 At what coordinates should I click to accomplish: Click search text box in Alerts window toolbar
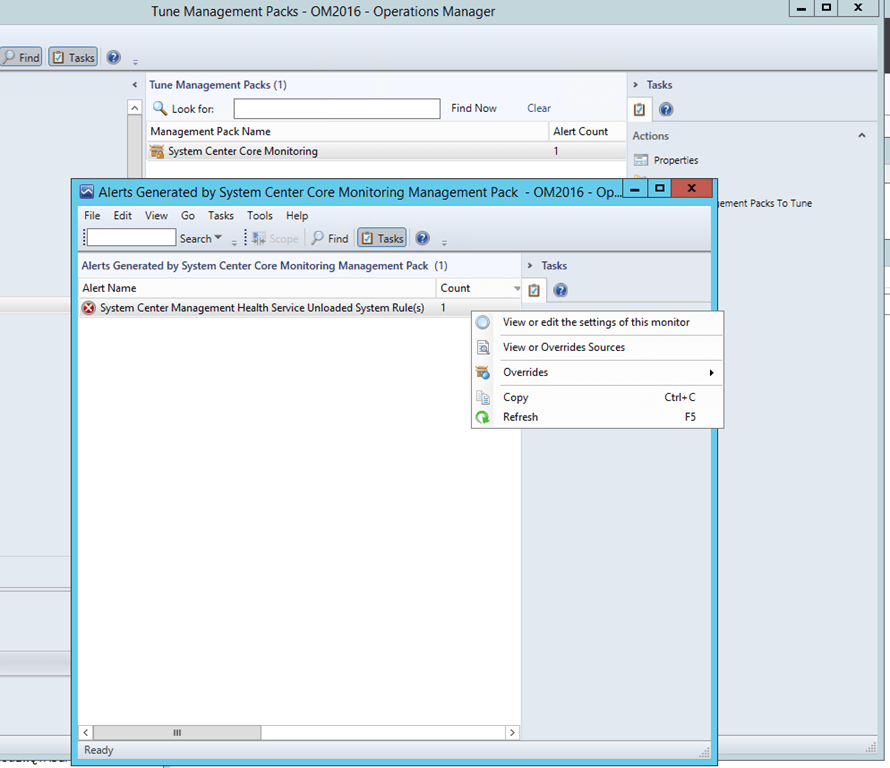(x=132, y=237)
